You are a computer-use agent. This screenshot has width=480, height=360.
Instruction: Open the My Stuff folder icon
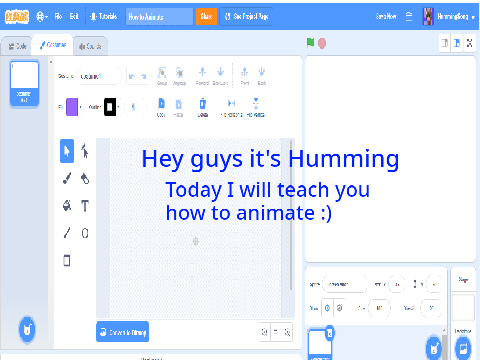409,16
